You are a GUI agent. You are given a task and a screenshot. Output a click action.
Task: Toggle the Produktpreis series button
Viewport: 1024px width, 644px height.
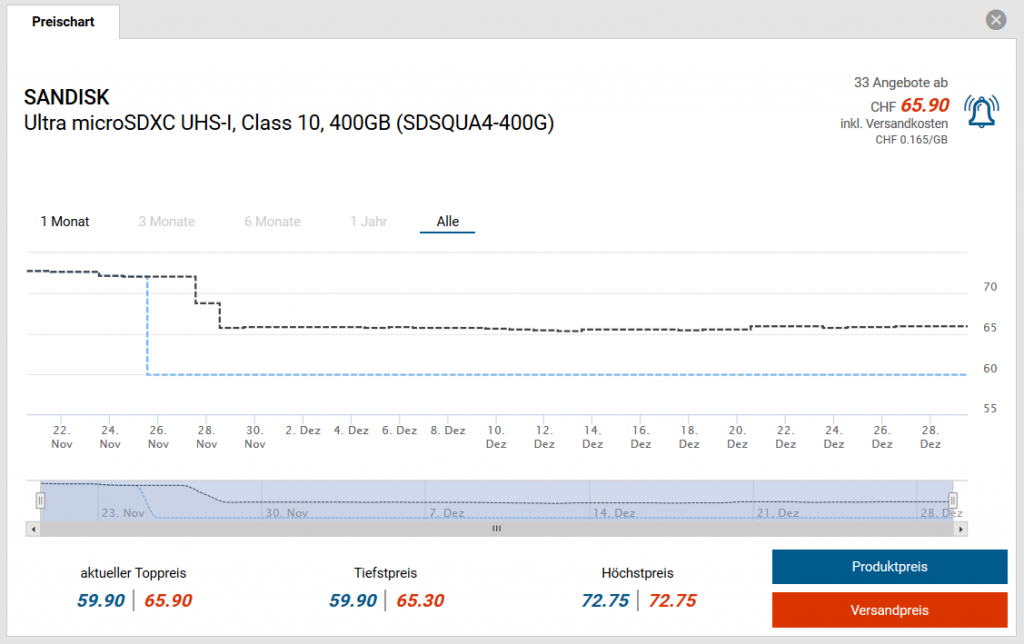tap(889, 567)
